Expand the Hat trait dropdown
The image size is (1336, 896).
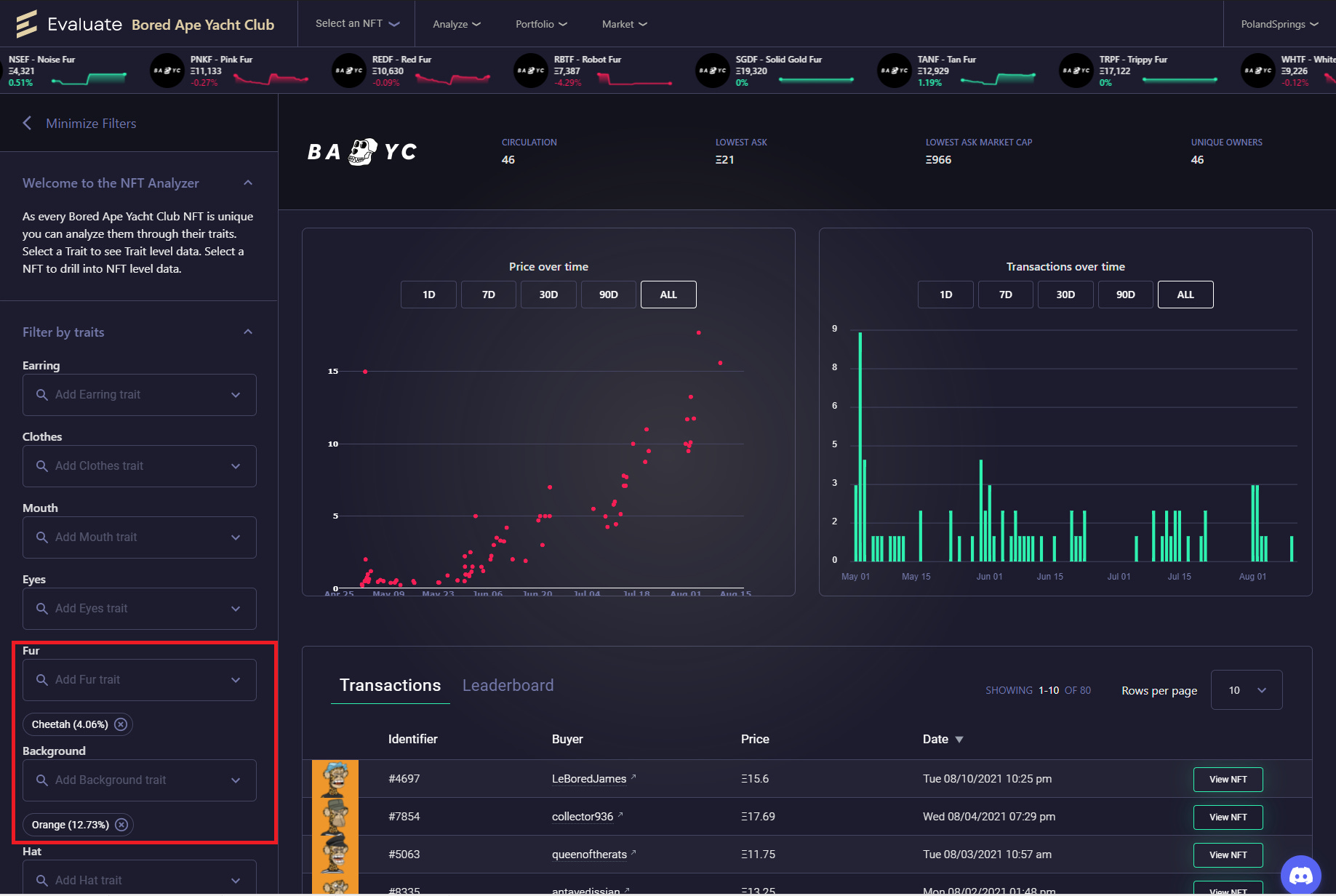coord(236,881)
